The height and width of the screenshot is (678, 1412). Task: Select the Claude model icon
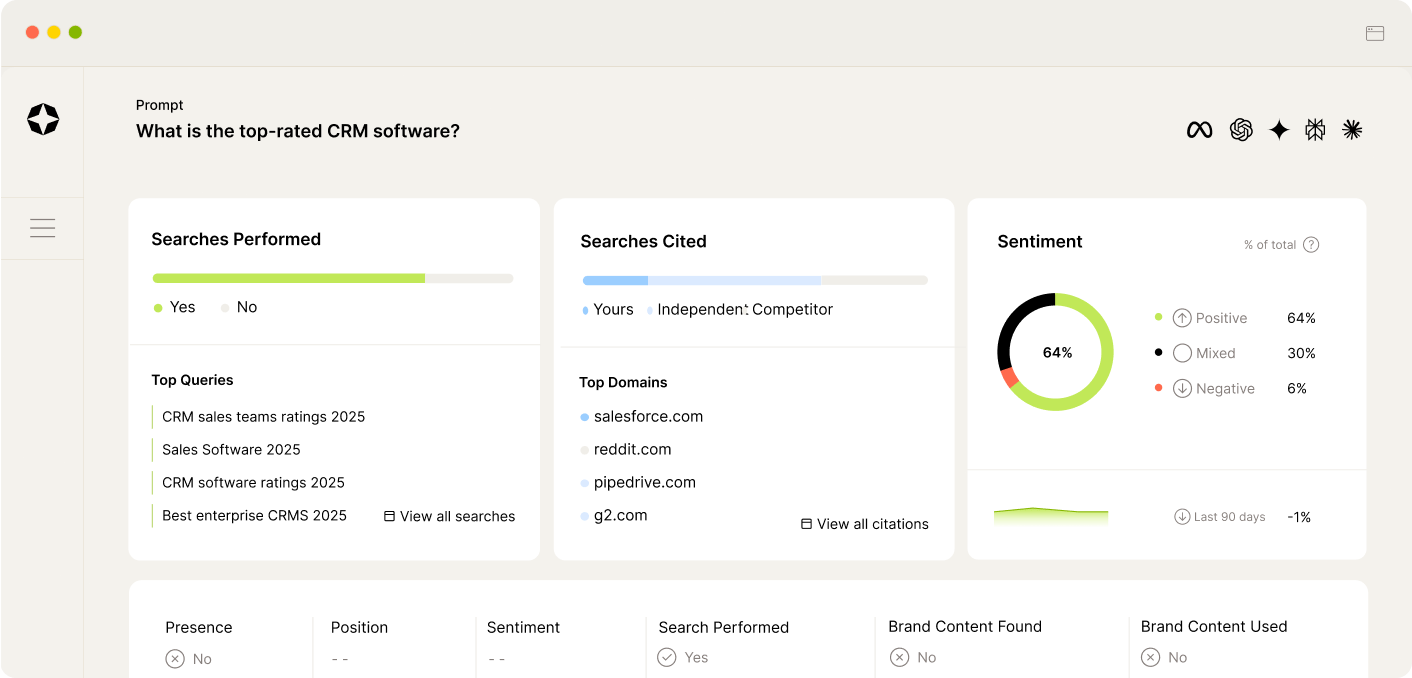(1352, 129)
